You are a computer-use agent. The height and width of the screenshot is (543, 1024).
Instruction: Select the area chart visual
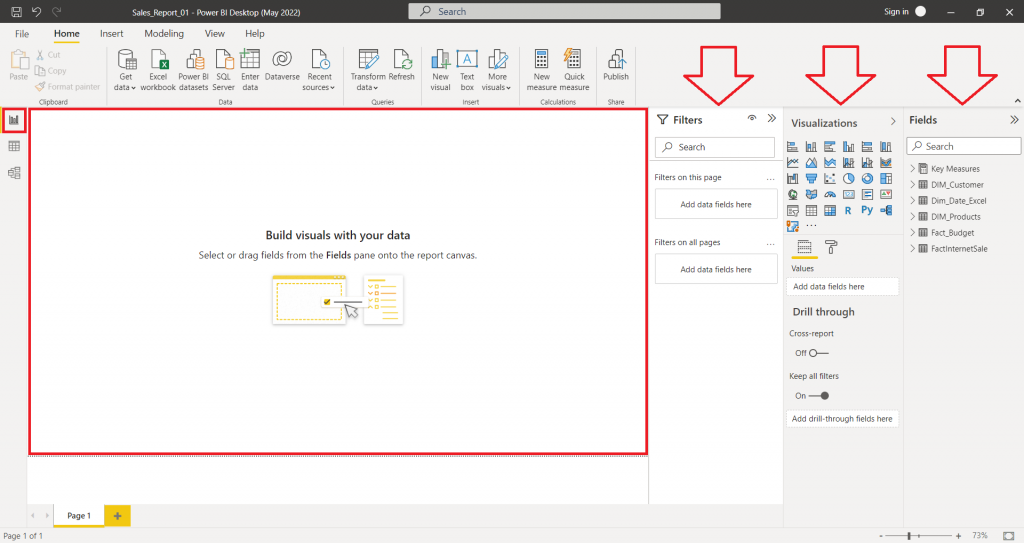pyautogui.click(x=811, y=162)
